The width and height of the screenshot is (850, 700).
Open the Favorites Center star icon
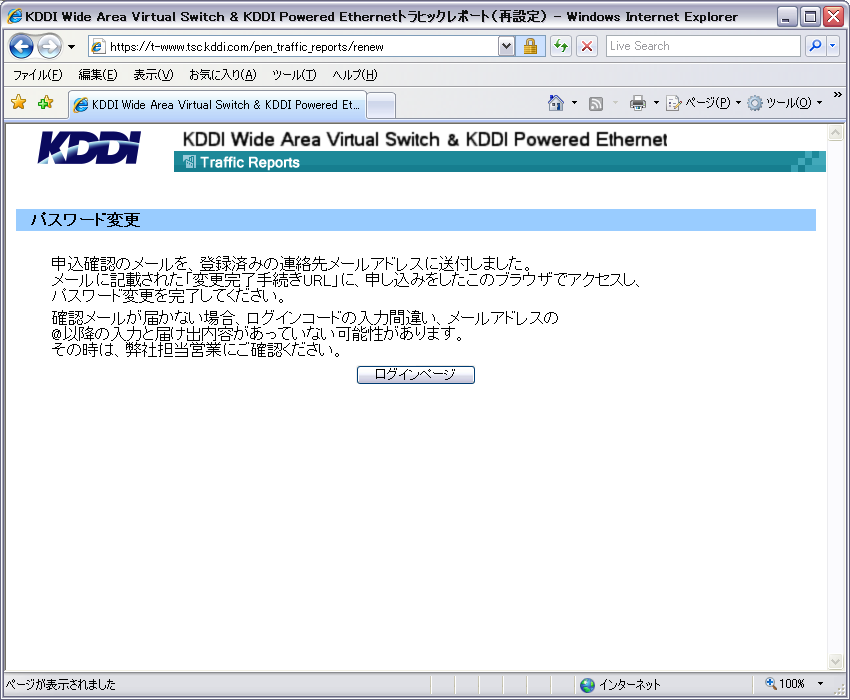tap(18, 102)
